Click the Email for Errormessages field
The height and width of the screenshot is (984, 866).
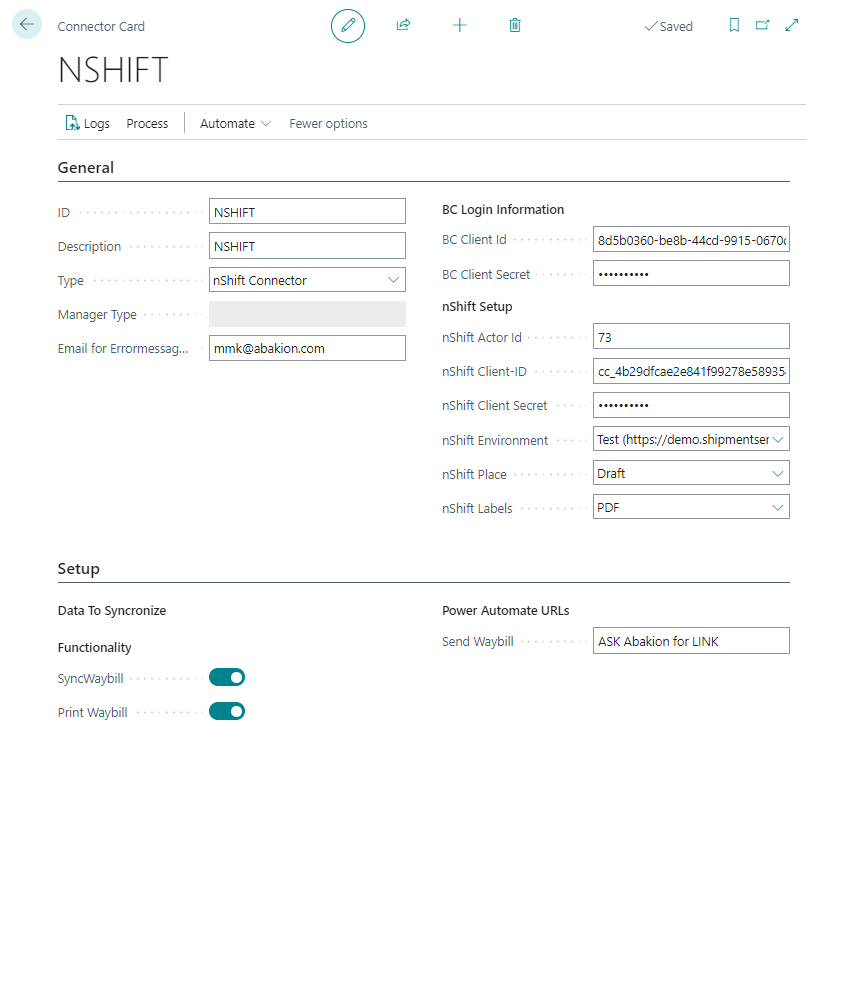(307, 348)
